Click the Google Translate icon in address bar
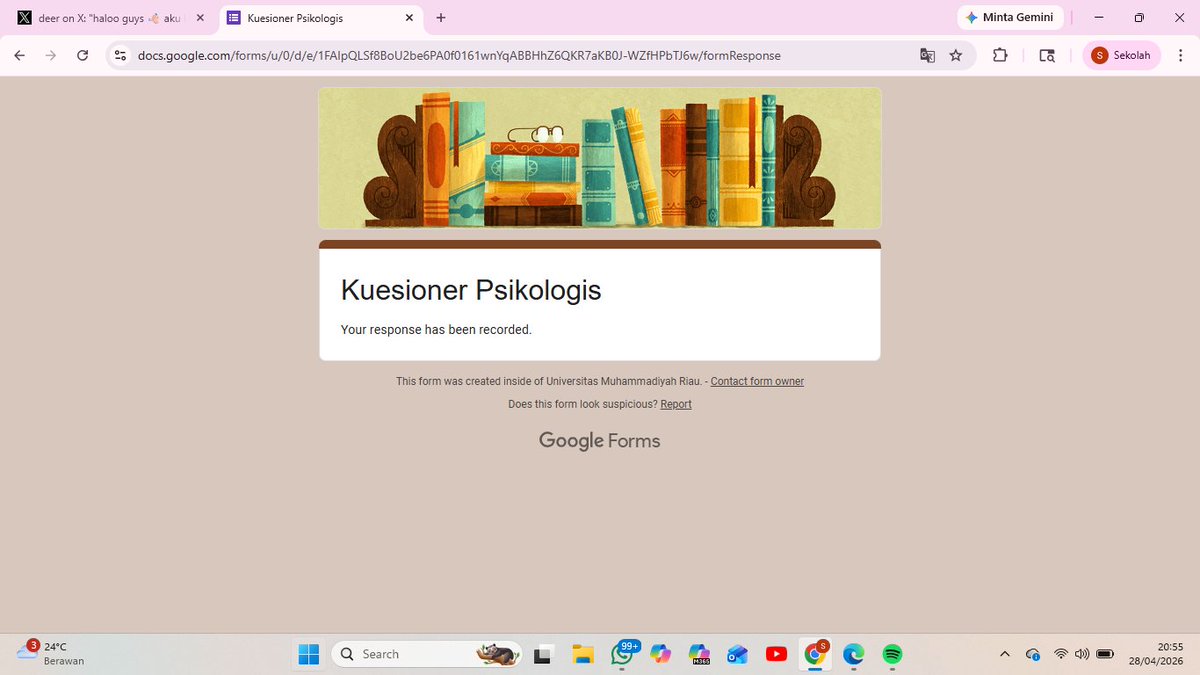The height and width of the screenshot is (675, 1200). (x=927, y=56)
